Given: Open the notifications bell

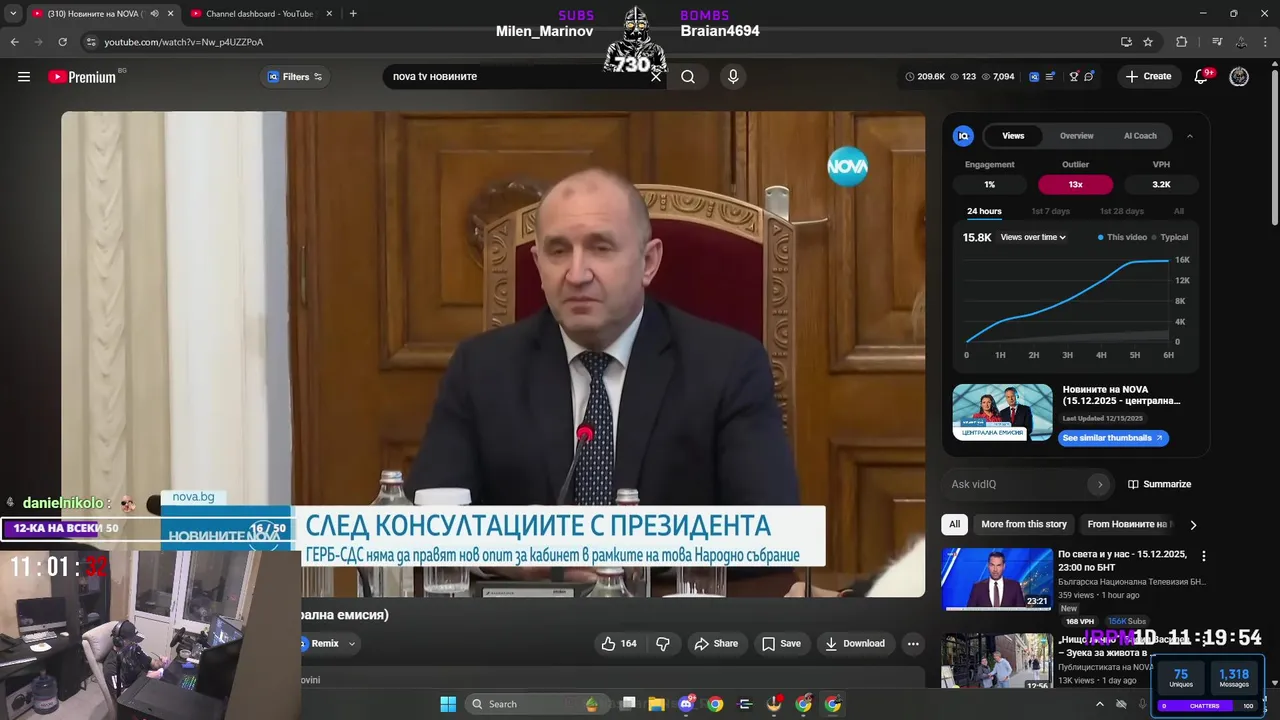Looking at the screenshot, I should (x=1202, y=77).
